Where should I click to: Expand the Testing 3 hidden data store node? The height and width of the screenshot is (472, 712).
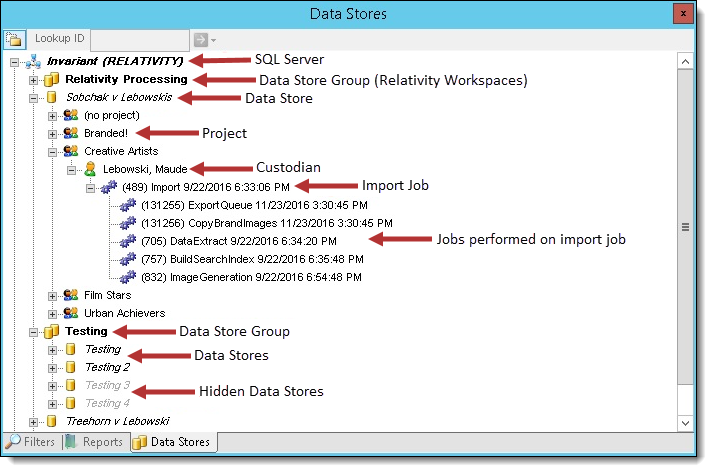(52, 386)
